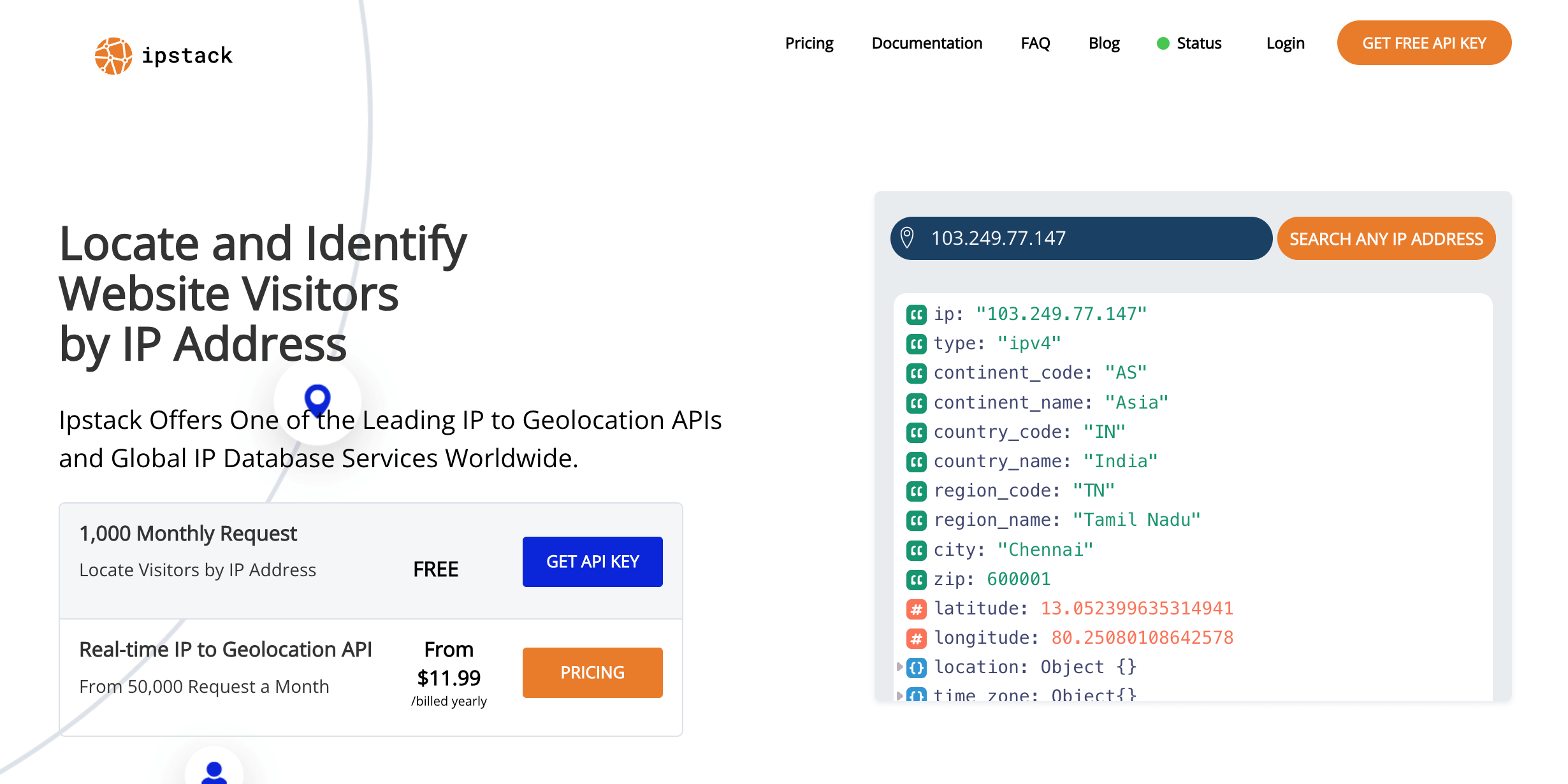Expand the location Object node

click(899, 667)
